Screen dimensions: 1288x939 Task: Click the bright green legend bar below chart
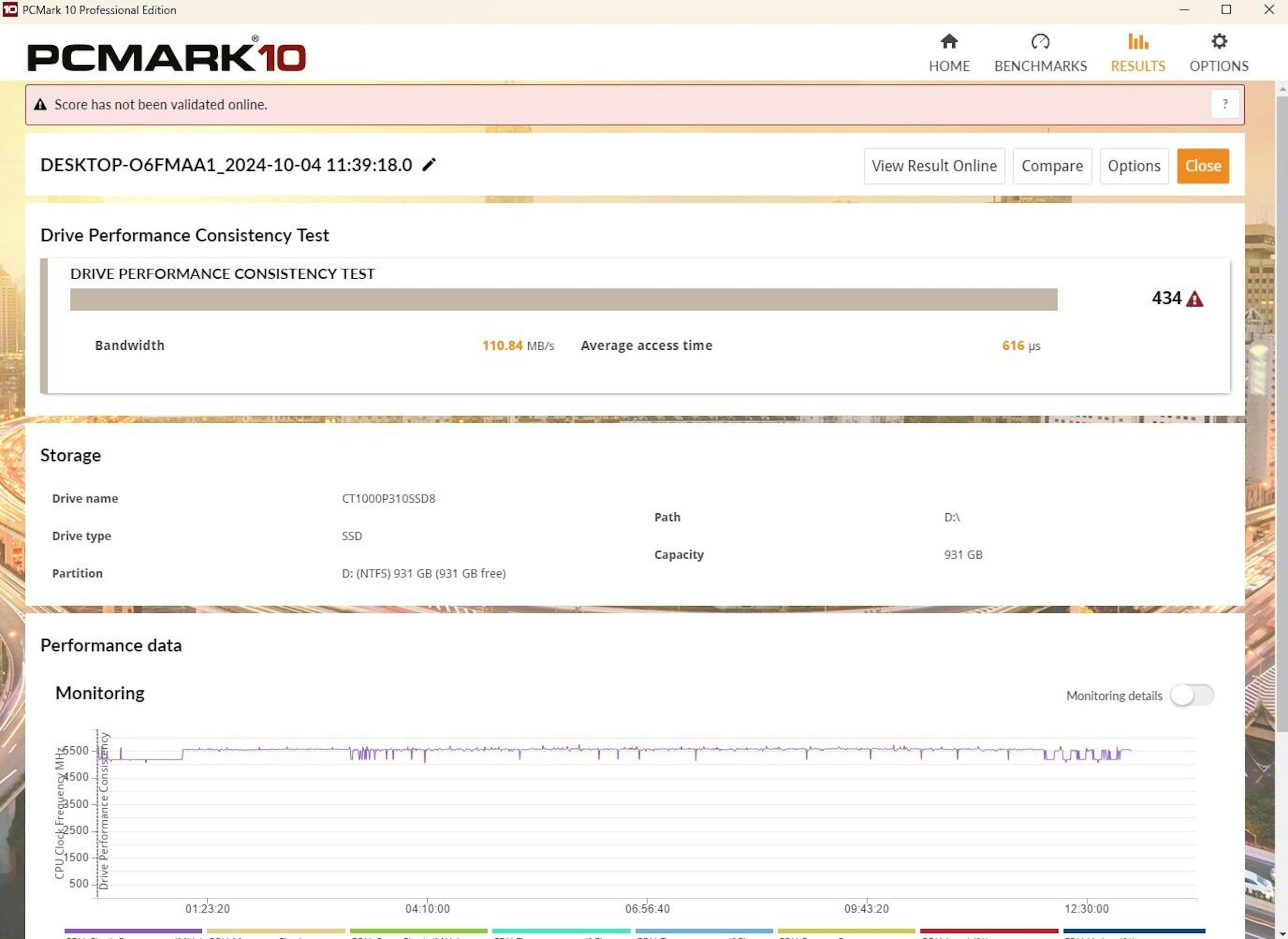coord(418,931)
